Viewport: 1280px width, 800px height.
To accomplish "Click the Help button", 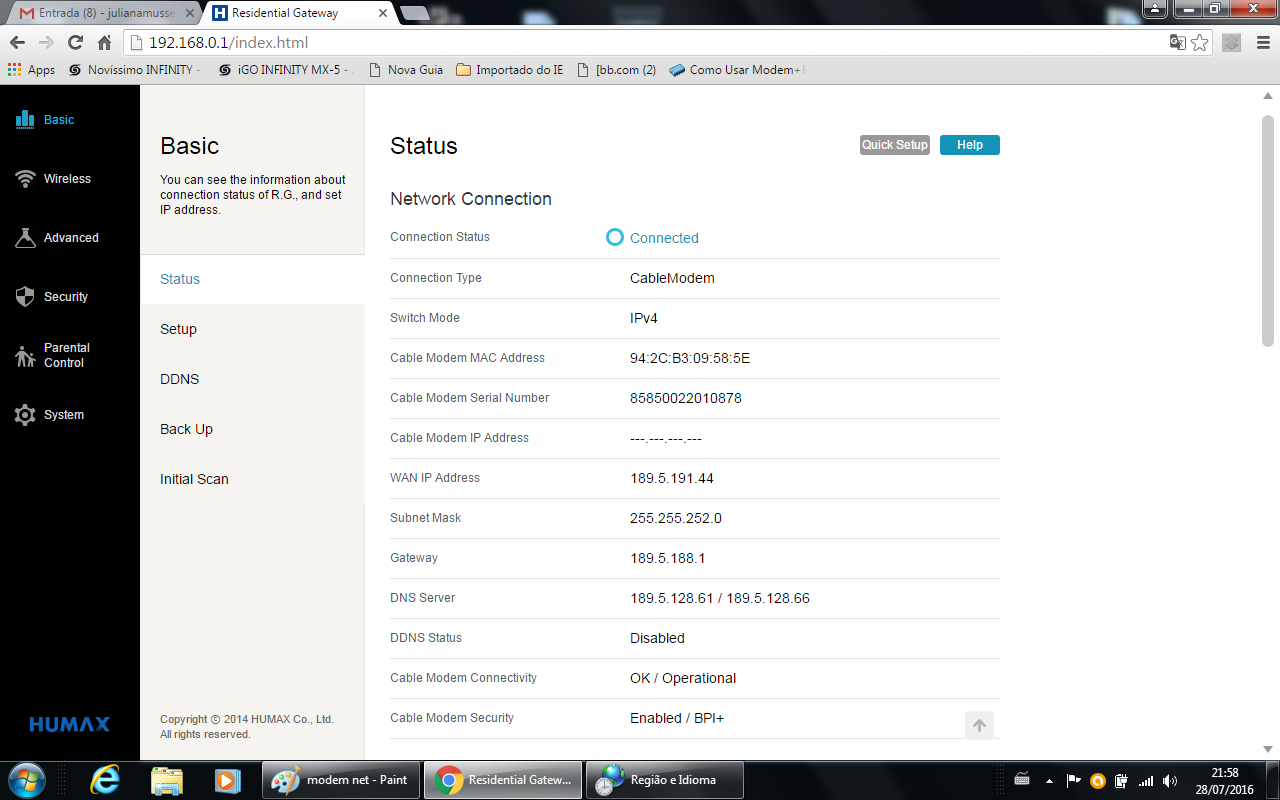I will point(970,145).
